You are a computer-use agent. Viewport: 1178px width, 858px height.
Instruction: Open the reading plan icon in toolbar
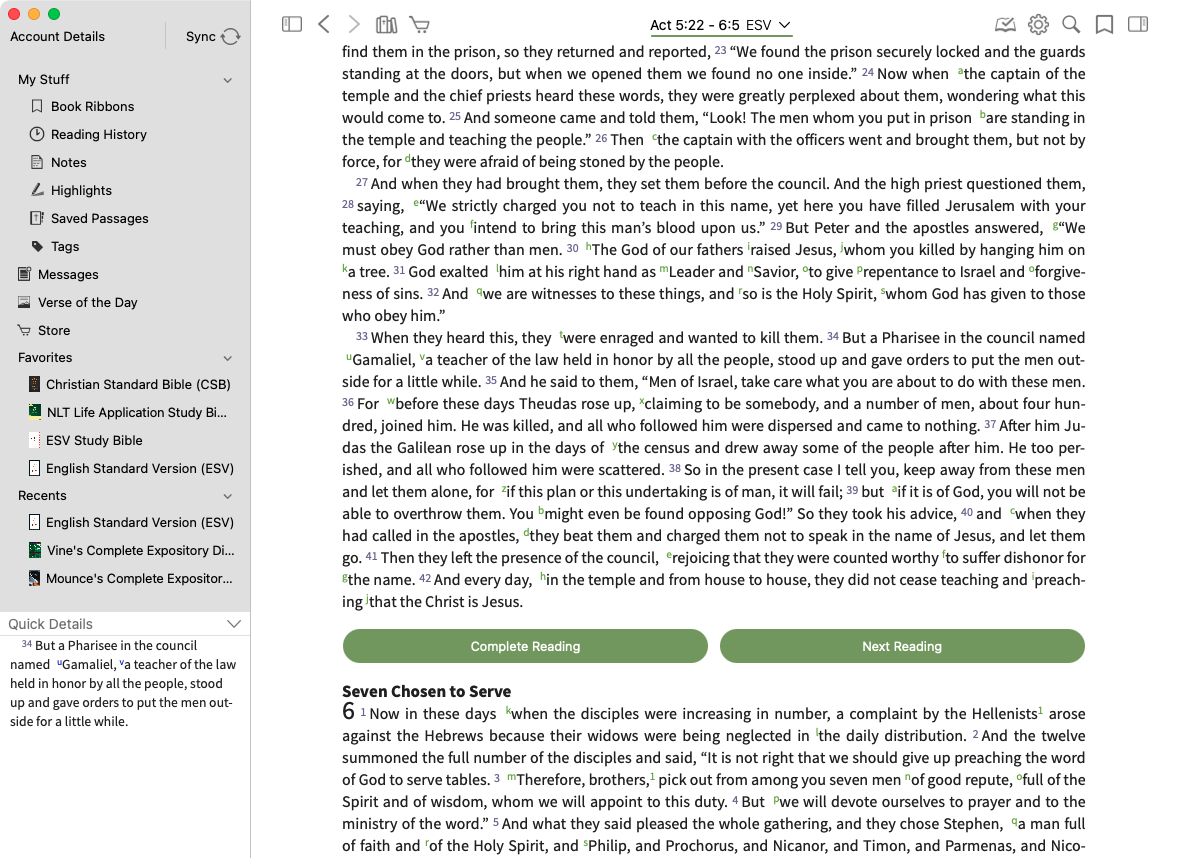(x=1005, y=25)
